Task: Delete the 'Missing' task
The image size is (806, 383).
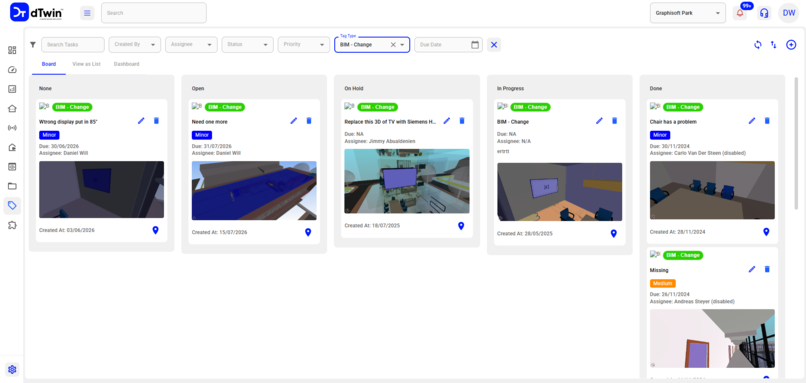Action: pyautogui.click(x=767, y=269)
